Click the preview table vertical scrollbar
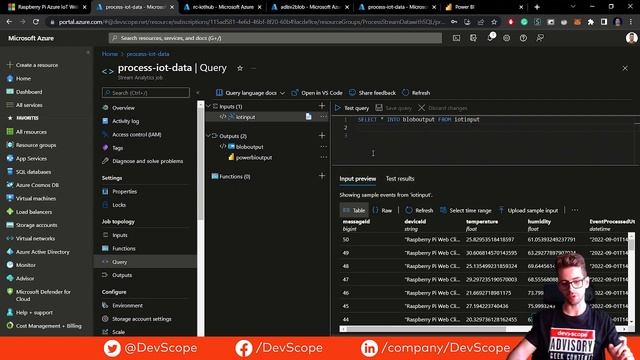640x360 pixels. [631, 244]
